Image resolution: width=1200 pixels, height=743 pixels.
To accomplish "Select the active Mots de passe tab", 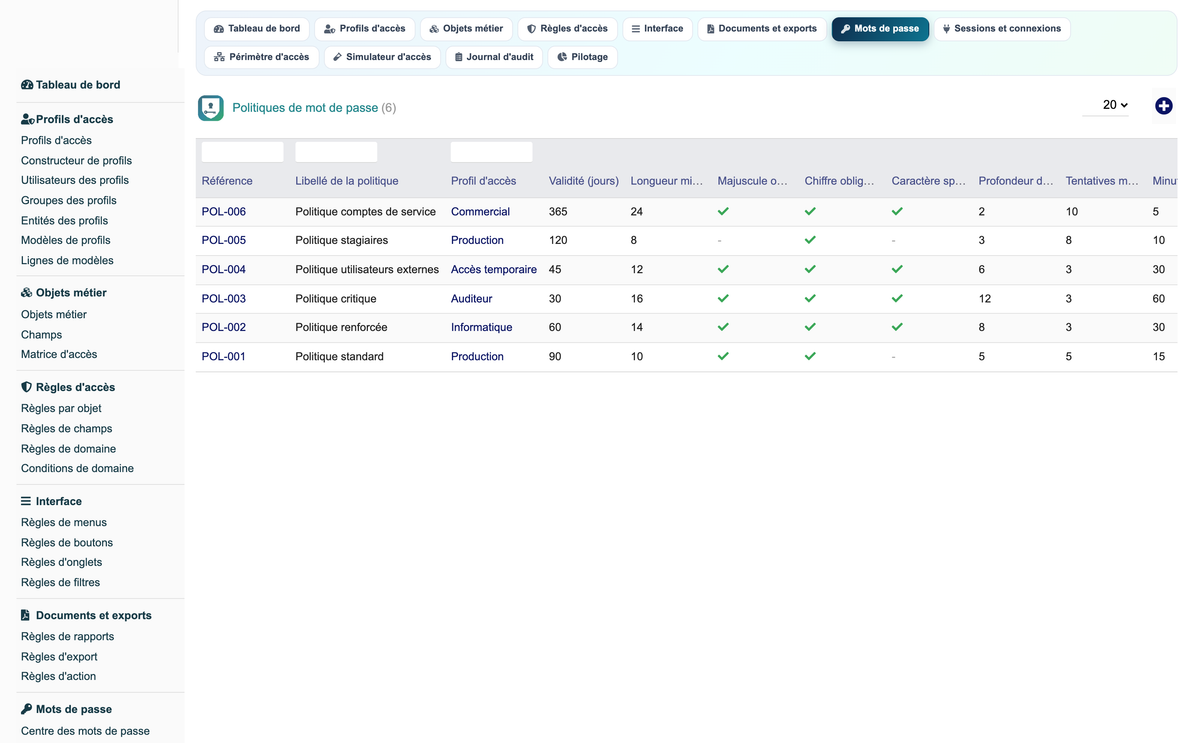I will [x=880, y=29].
